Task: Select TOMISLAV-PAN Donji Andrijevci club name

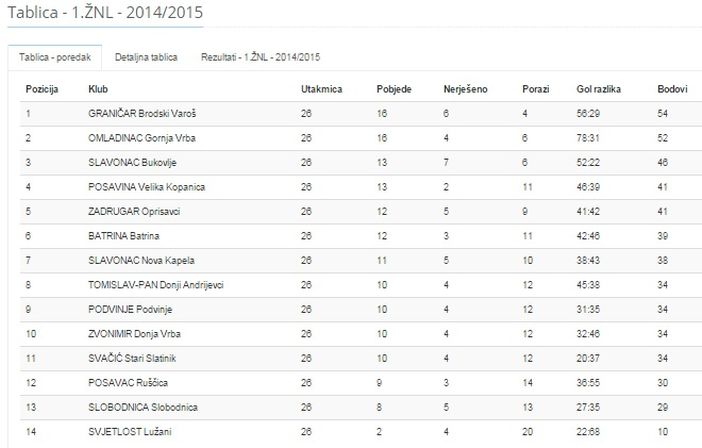Action: 155,285
